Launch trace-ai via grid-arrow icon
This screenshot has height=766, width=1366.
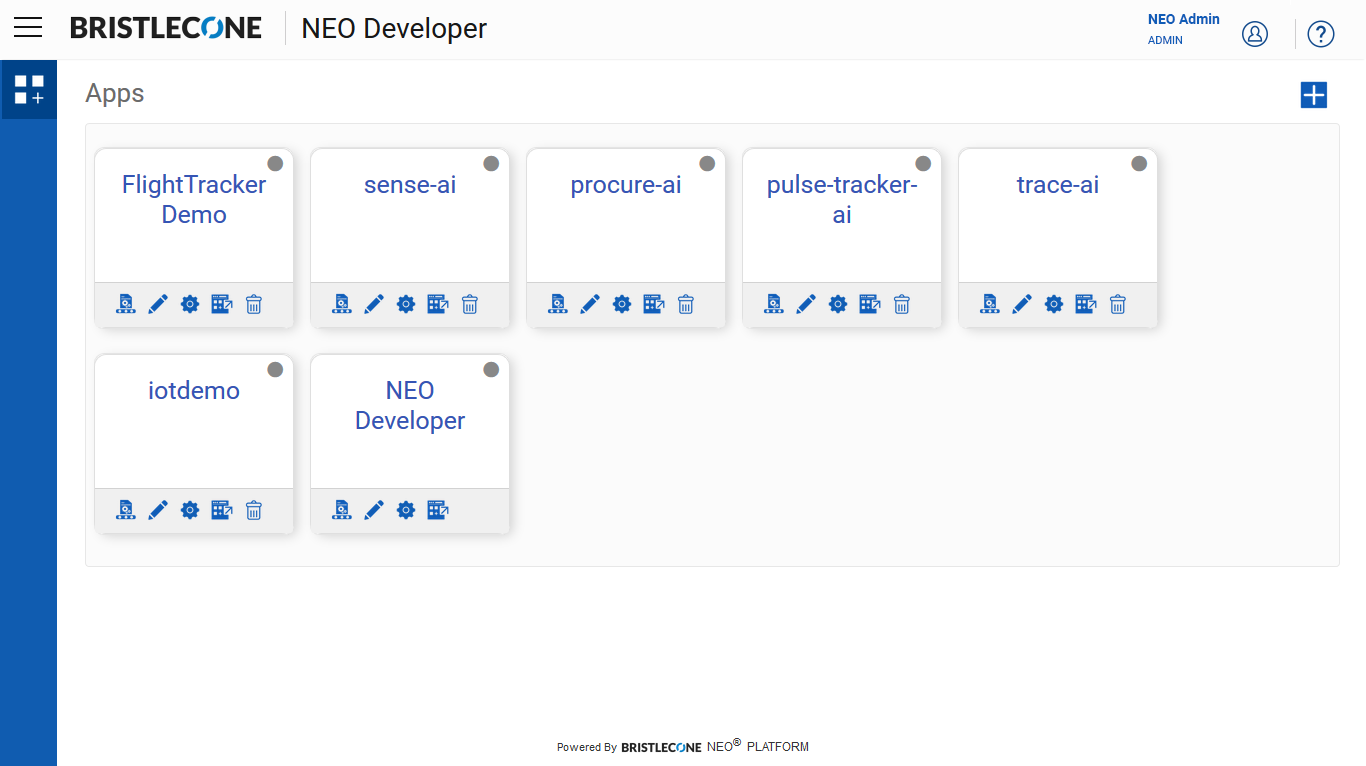(1086, 304)
